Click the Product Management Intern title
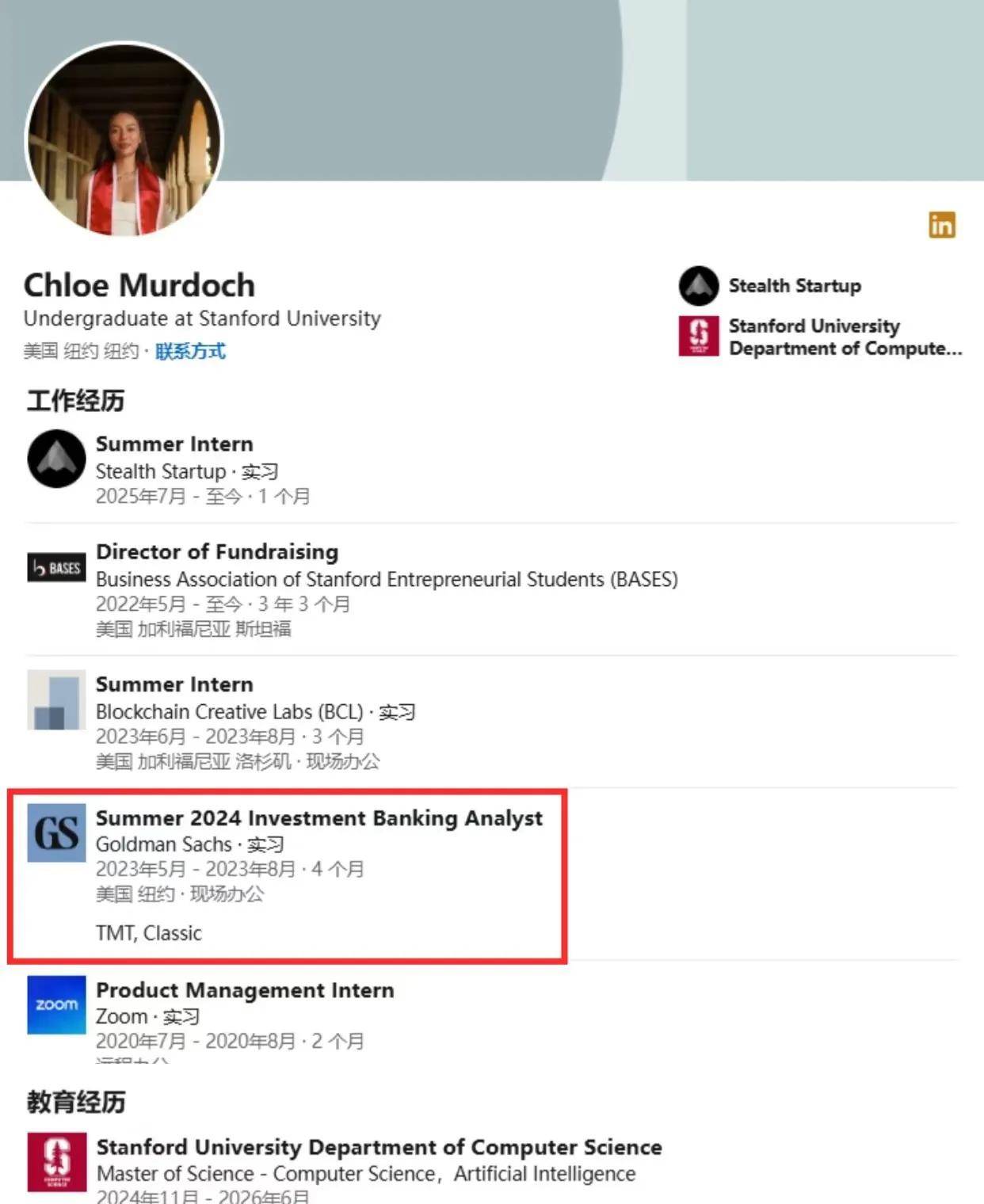Image resolution: width=984 pixels, height=1204 pixels. pos(245,990)
